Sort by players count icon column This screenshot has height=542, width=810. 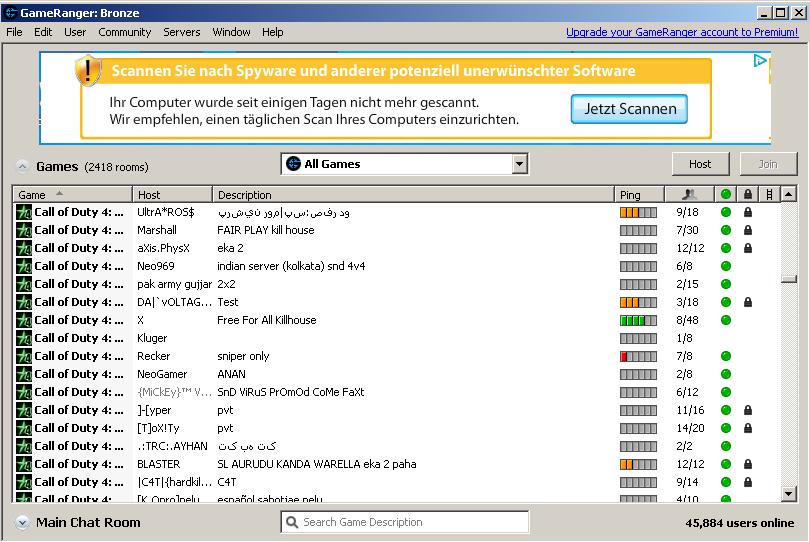(689, 195)
